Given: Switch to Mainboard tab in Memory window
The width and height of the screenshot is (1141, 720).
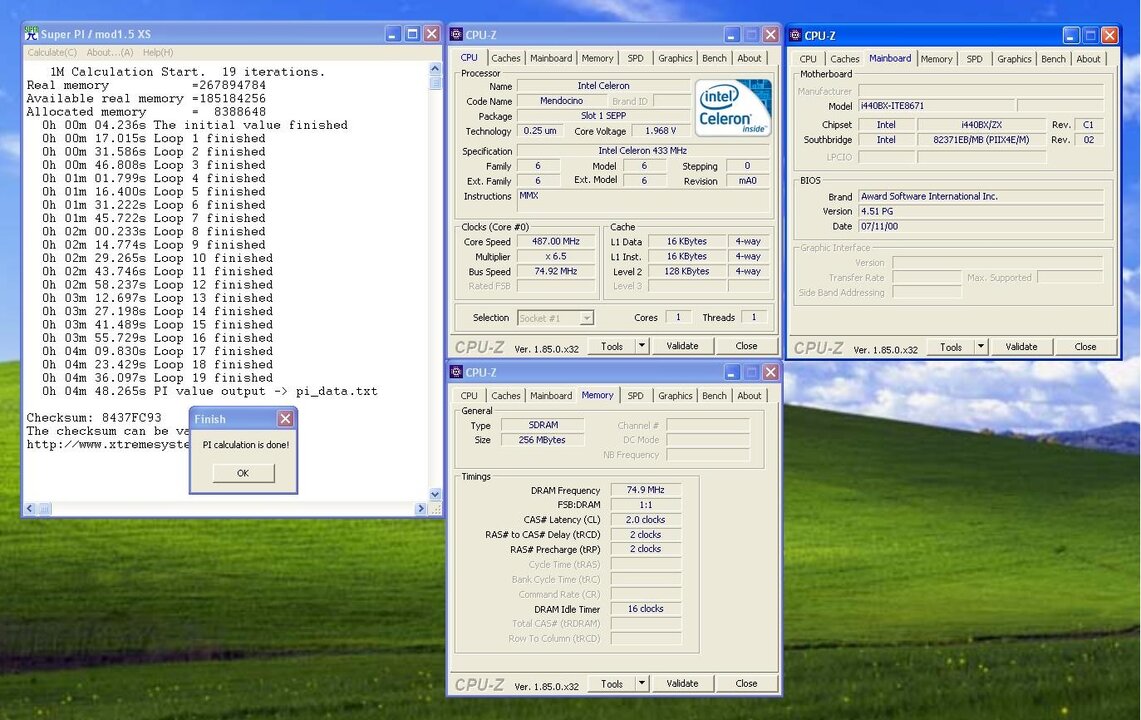Looking at the screenshot, I should (x=551, y=396).
